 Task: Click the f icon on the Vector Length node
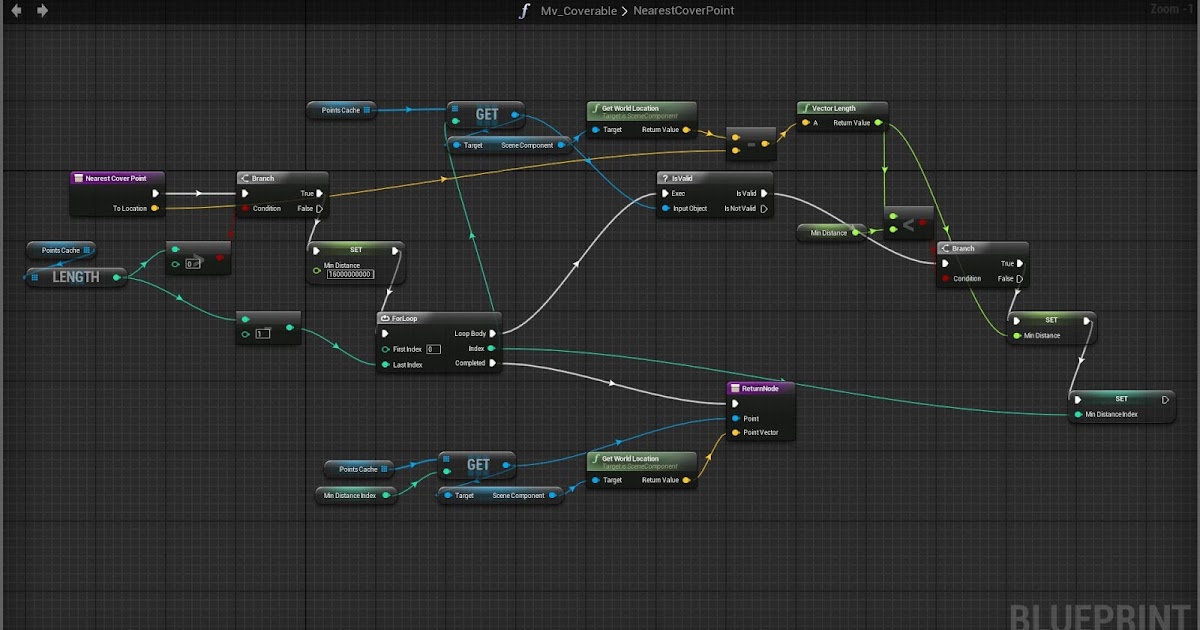point(806,107)
